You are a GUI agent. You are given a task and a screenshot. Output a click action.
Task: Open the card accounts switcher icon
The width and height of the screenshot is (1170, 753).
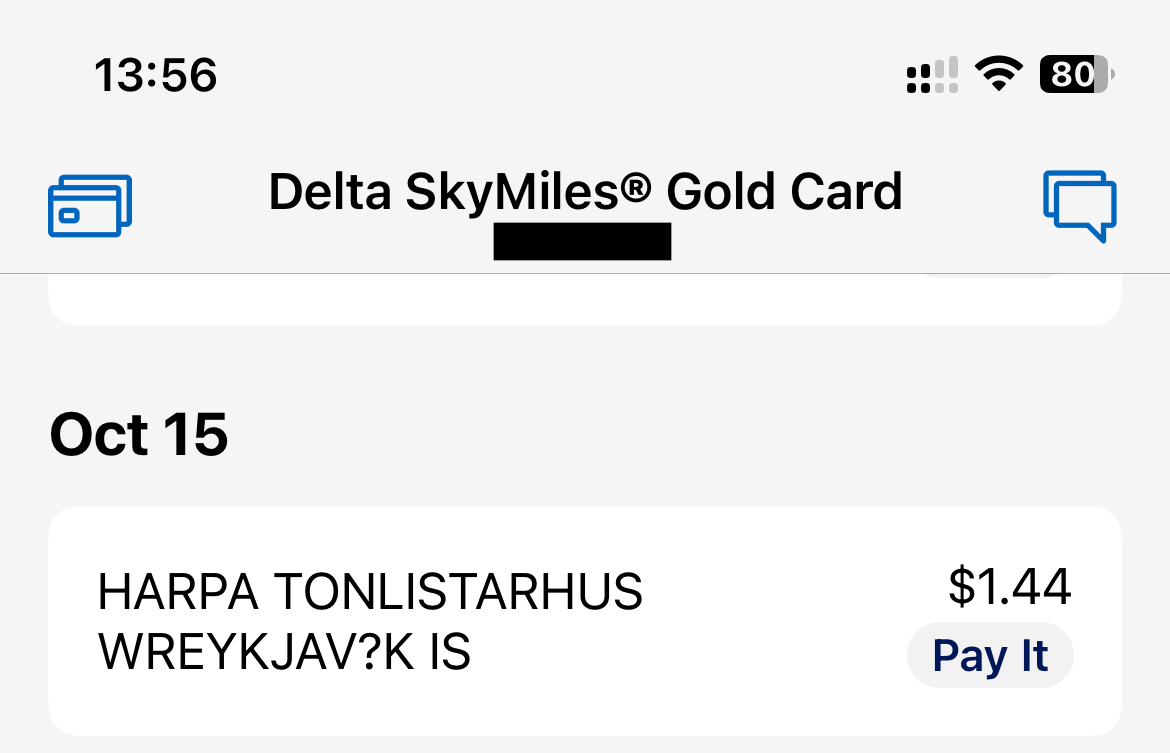click(90, 205)
